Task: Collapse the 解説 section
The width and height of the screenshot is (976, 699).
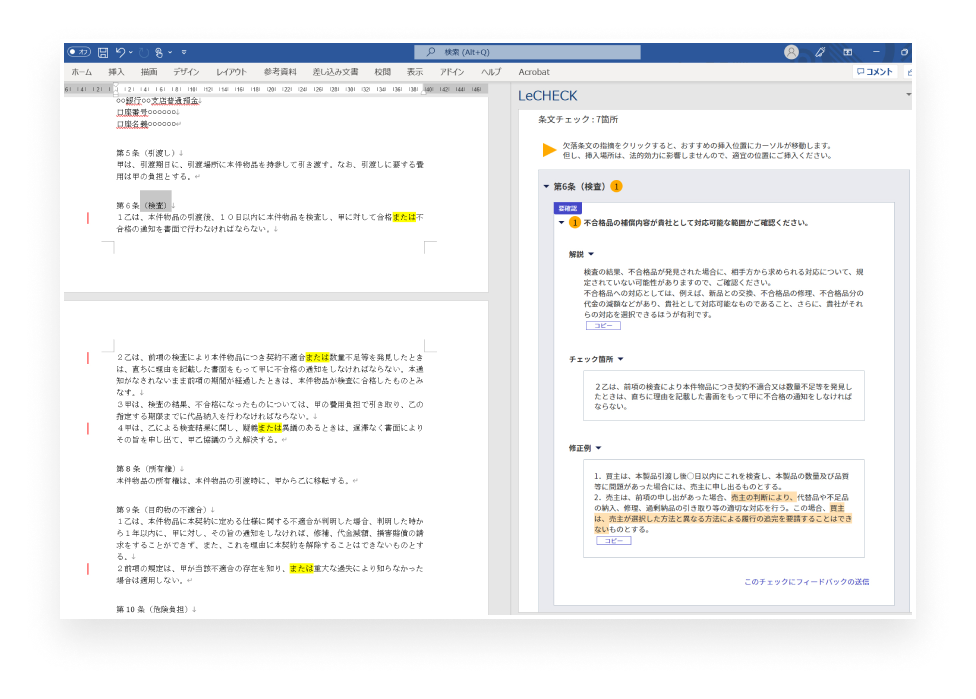Action: (591, 254)
